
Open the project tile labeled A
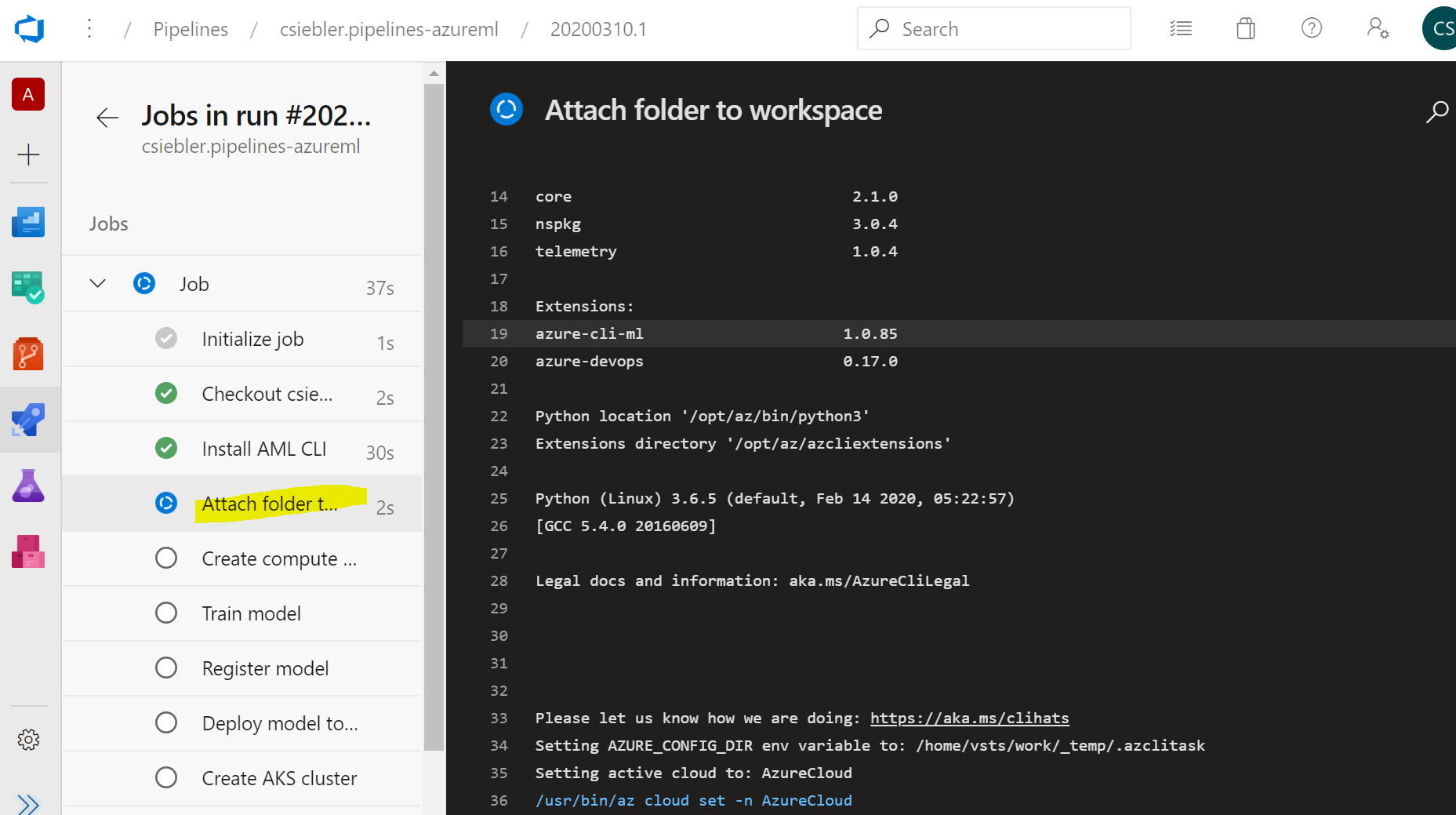[28, 94]
